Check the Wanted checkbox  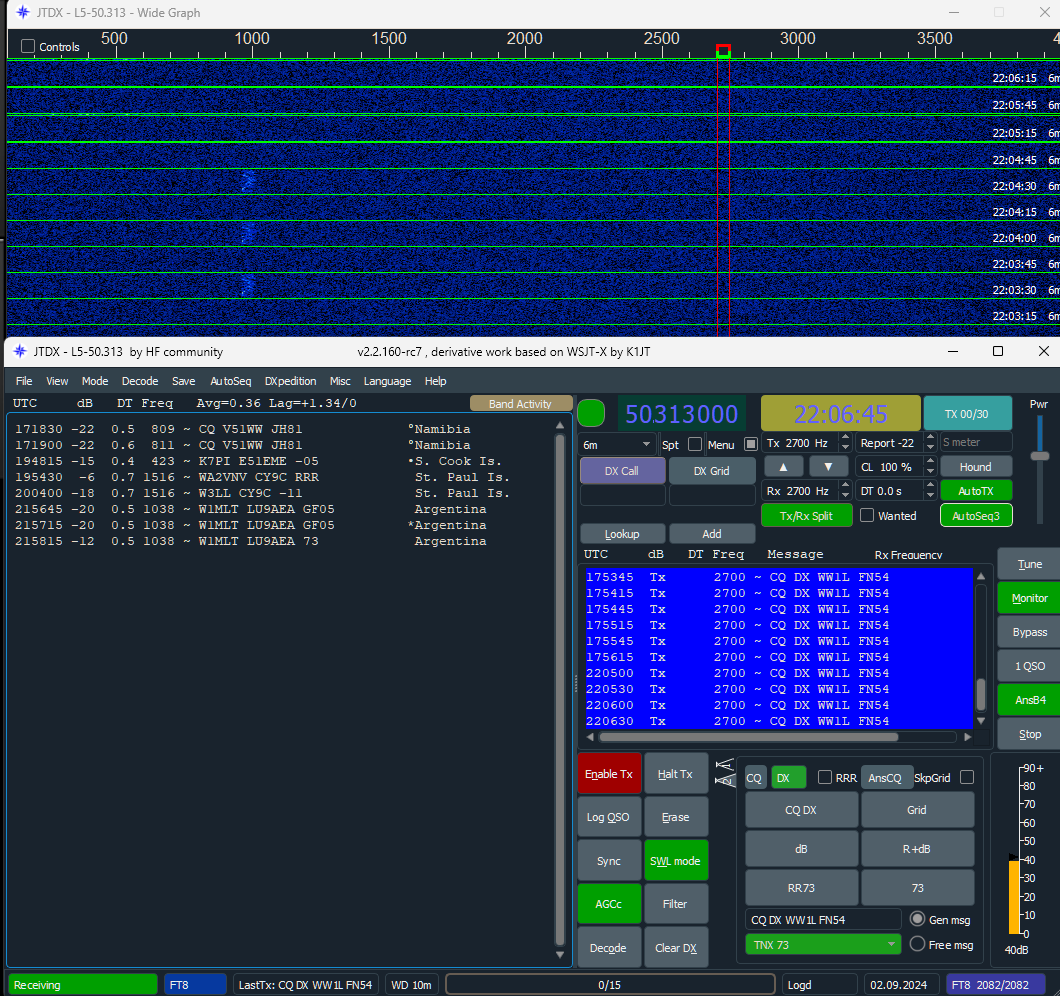pos(867,515)
